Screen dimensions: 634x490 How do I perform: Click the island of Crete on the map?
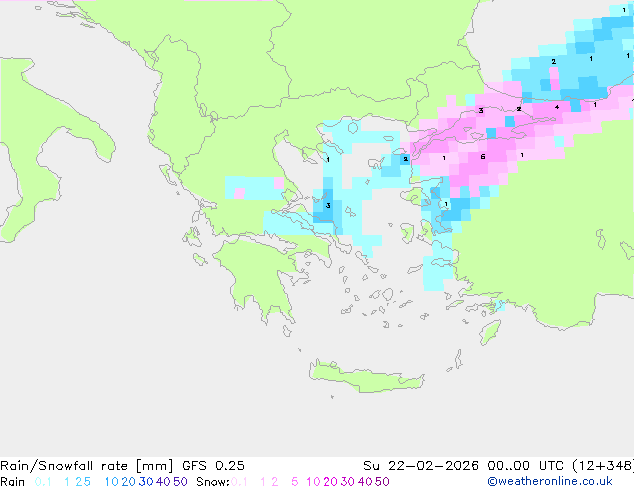[366, 376]
